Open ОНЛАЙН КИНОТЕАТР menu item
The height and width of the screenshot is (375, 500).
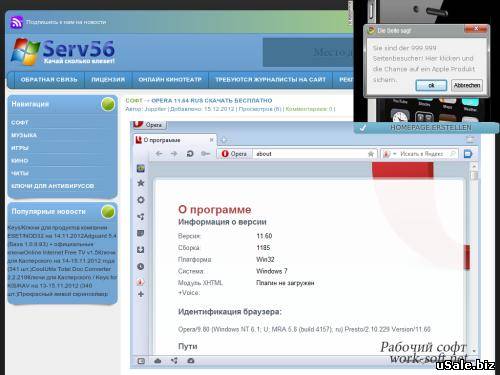170,80
